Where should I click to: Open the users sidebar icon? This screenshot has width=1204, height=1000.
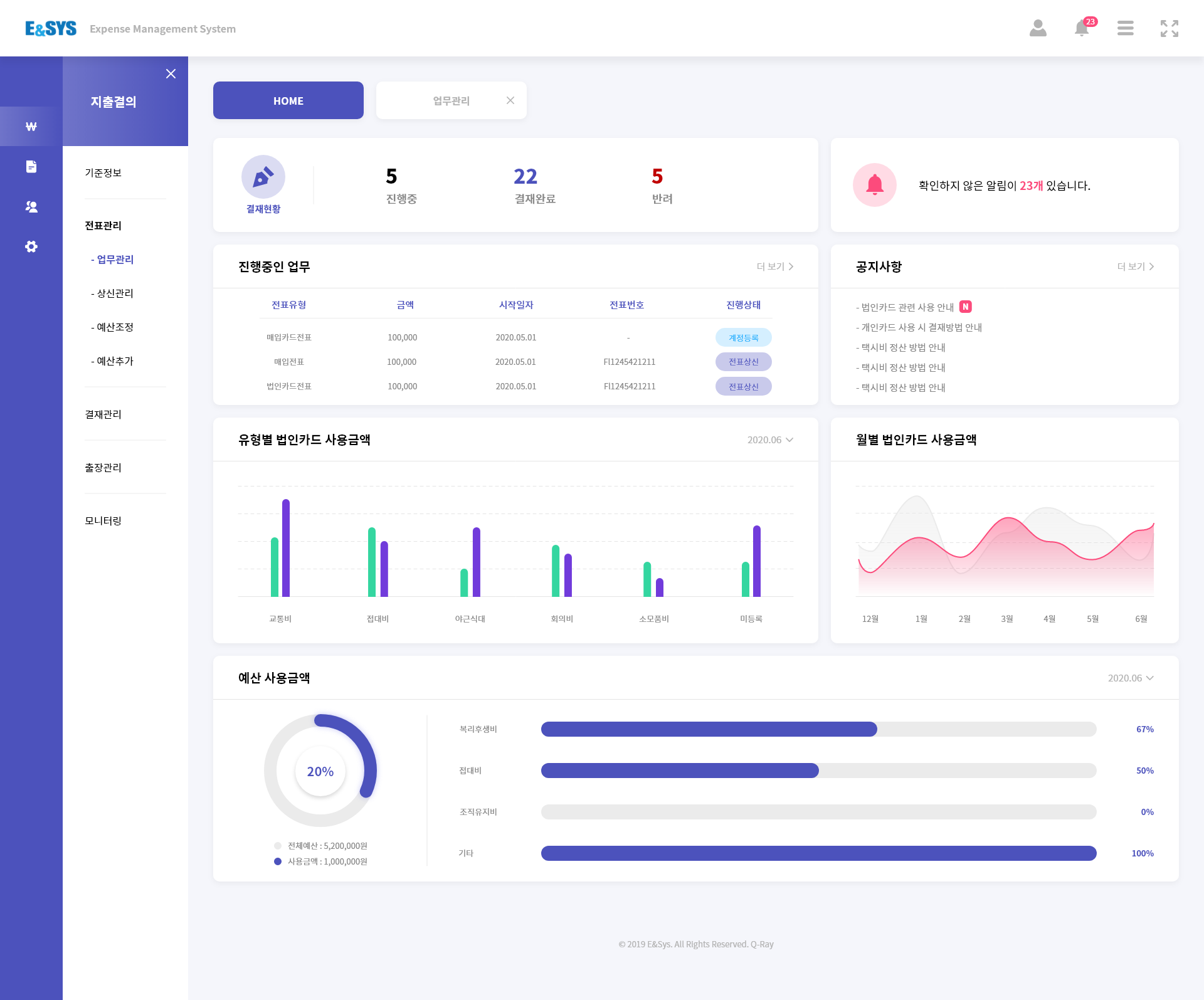pyautogui.click(x=31, y=207)
